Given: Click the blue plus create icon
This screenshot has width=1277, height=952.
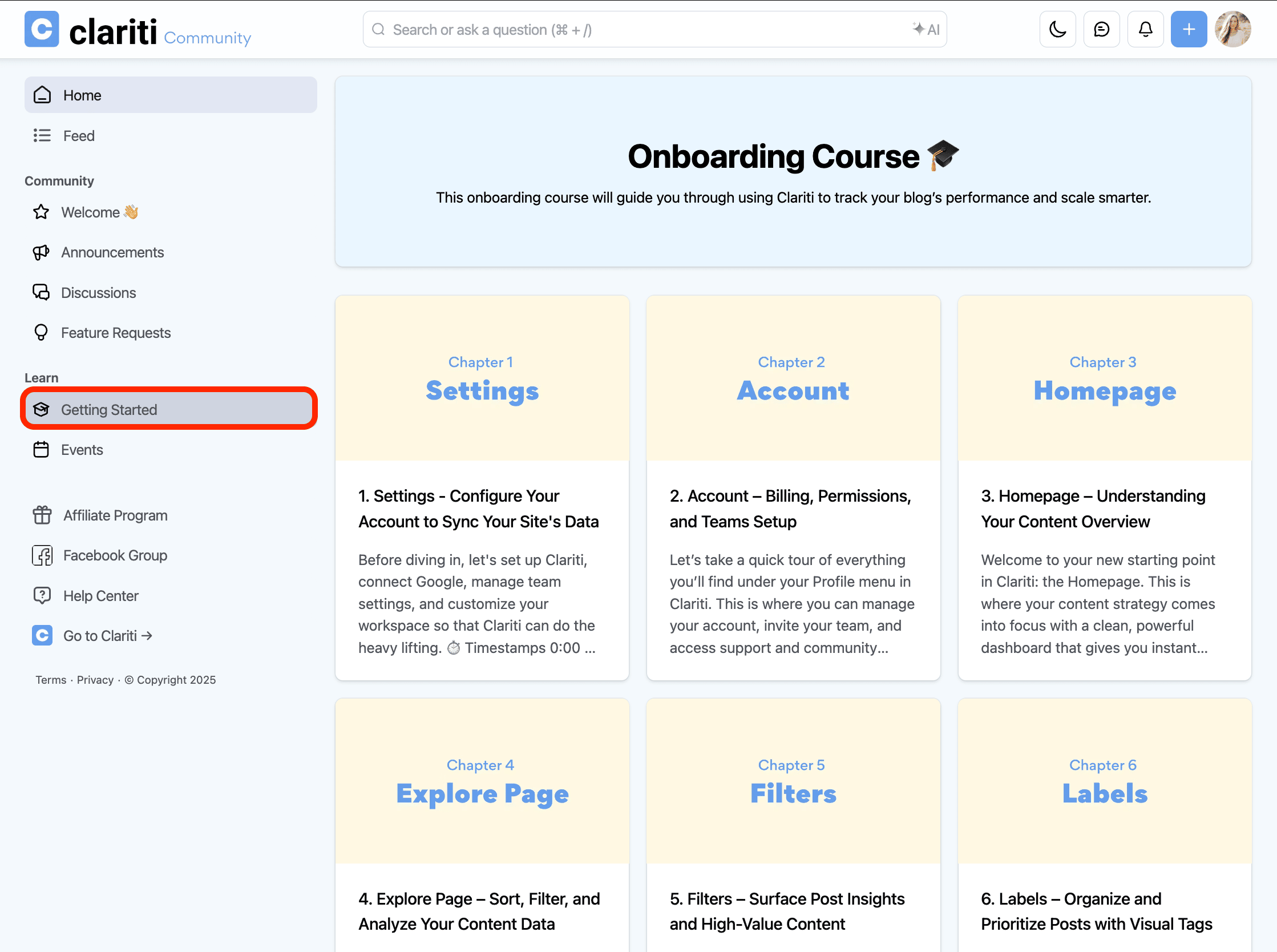Looking at the screenshot, I should click(x=1189, y=29).
